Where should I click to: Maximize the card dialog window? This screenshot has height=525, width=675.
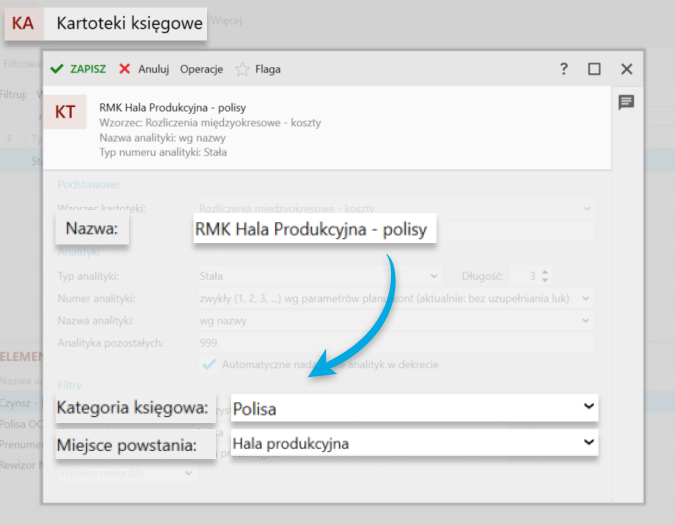[x=594, y=69]
